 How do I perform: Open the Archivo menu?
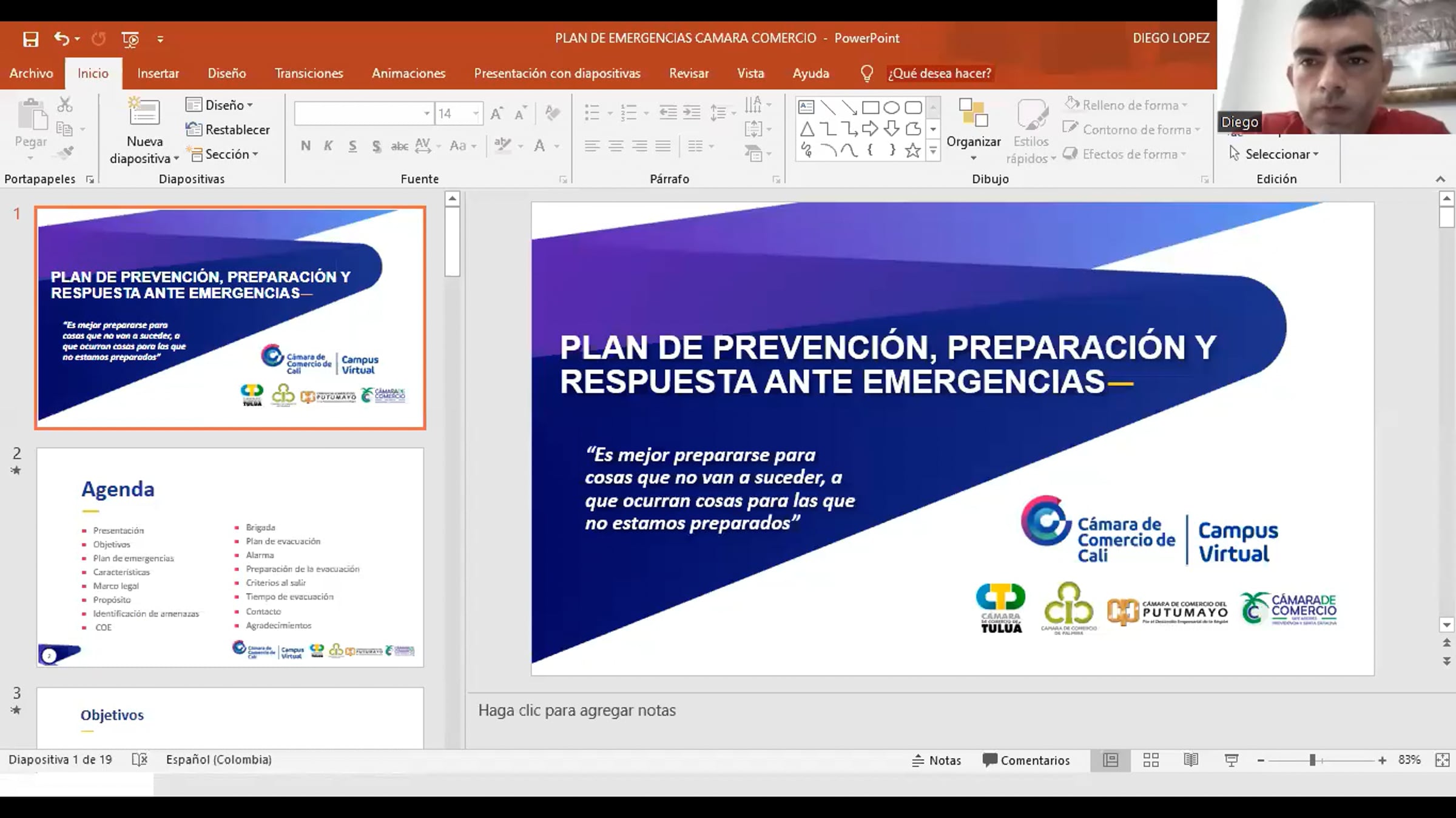pos(31,73)
